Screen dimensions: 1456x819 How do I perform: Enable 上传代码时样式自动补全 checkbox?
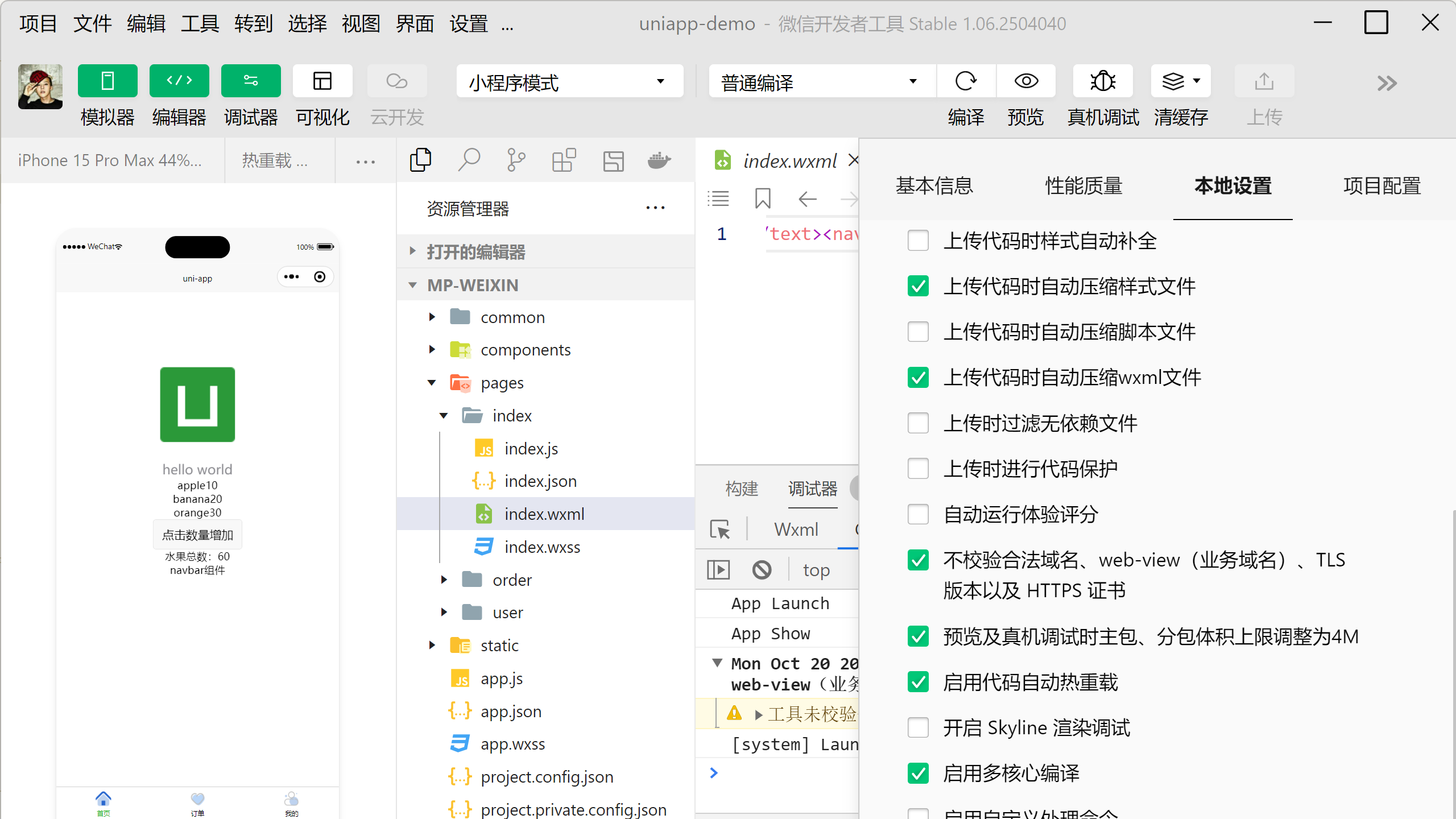pyautogui.click(x=918, y=241)
